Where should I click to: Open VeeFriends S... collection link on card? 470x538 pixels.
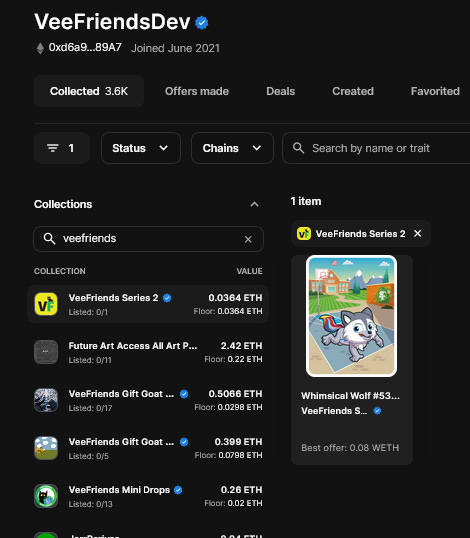point(334,411)
